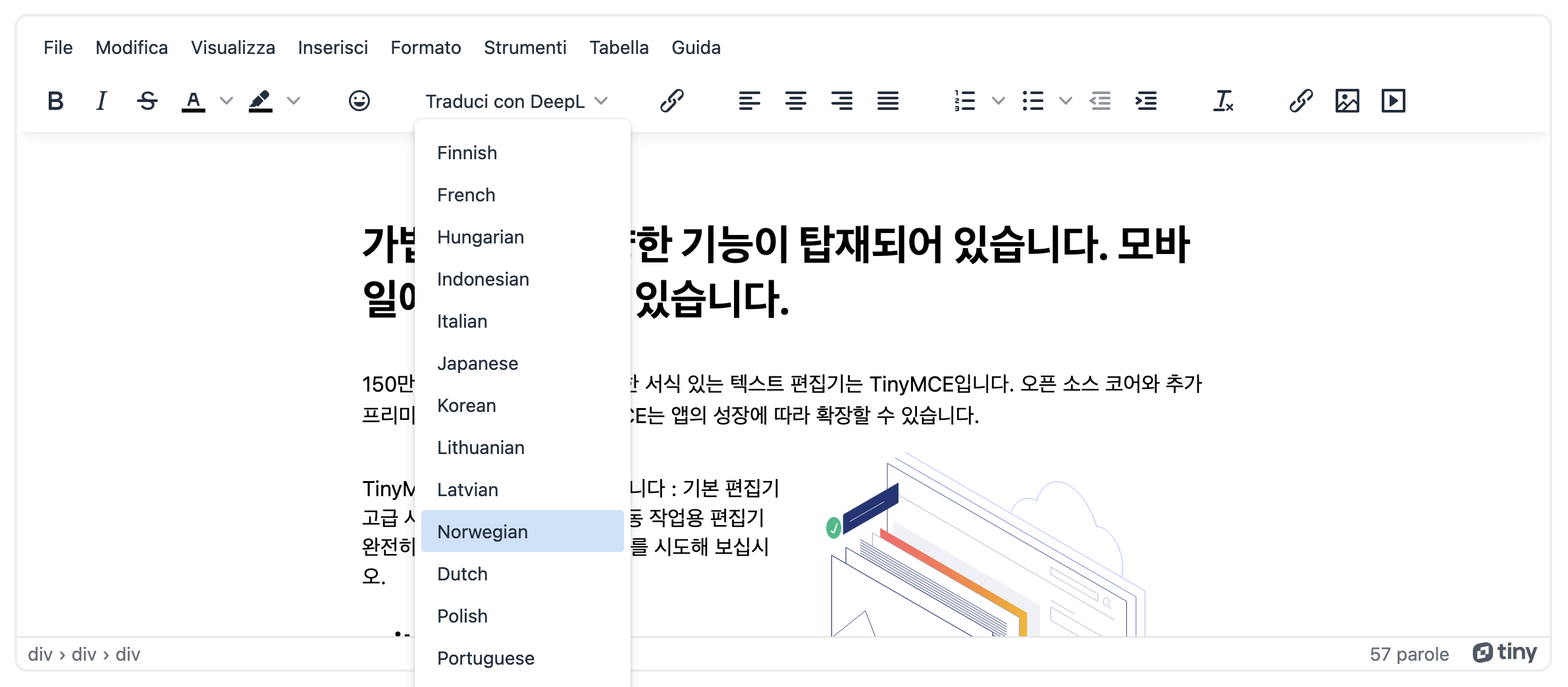The width and height of the screenshot is (1568, 687).
Task: Toggle bold formatting
Action: coord(56,101)
